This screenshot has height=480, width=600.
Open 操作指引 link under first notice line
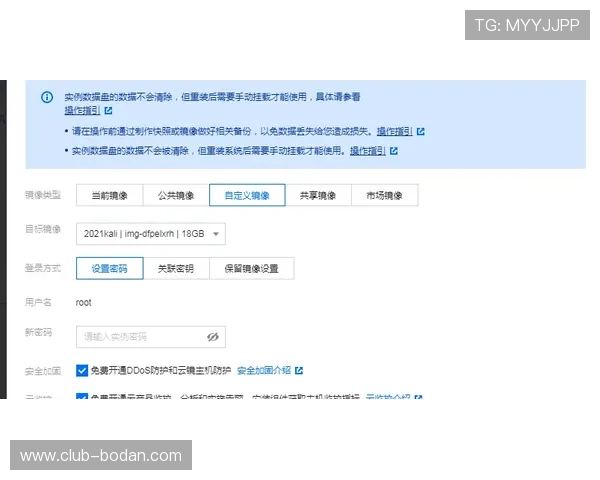[x=82, y=111]
